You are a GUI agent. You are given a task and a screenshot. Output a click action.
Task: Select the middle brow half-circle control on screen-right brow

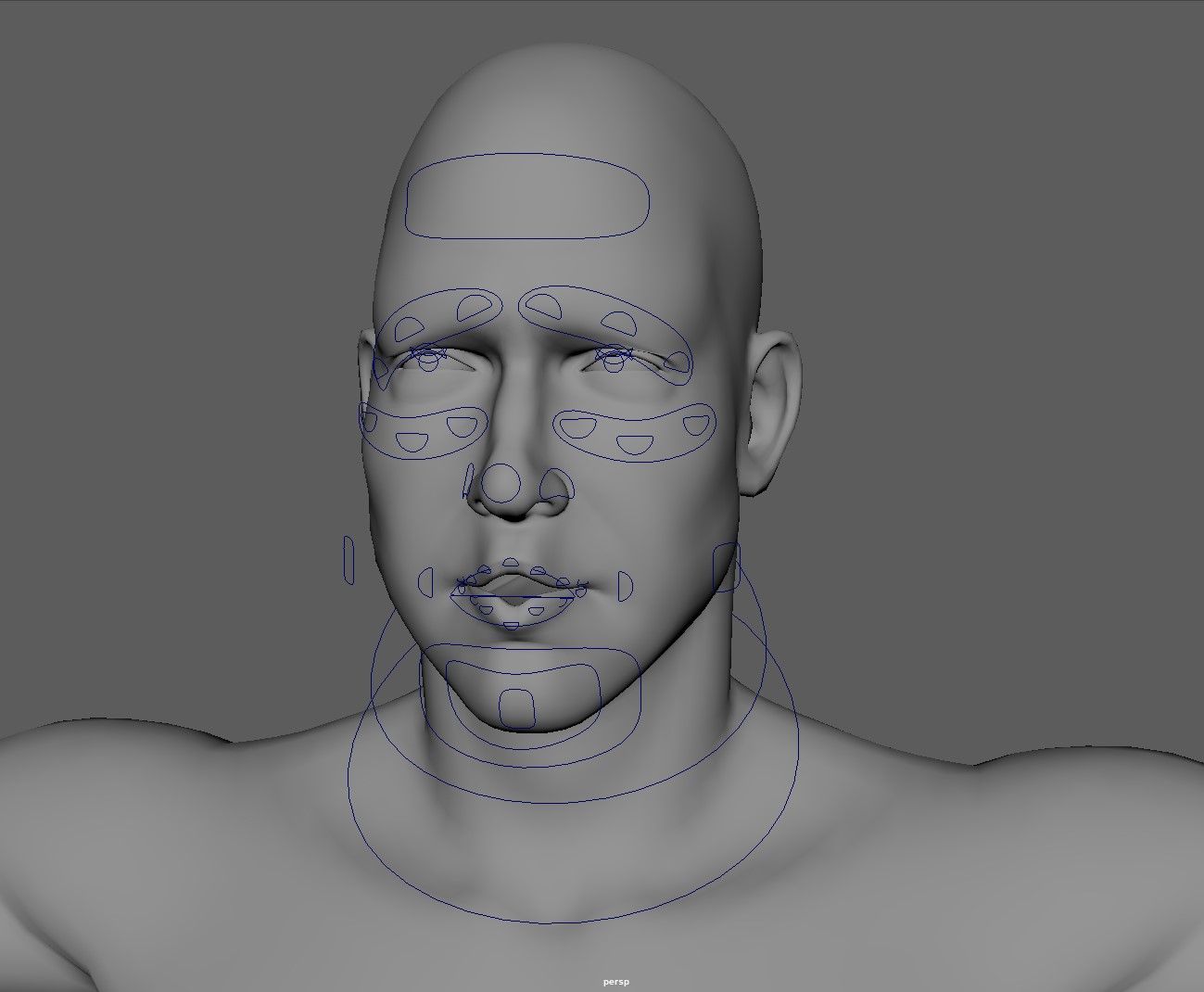point(619,324)
